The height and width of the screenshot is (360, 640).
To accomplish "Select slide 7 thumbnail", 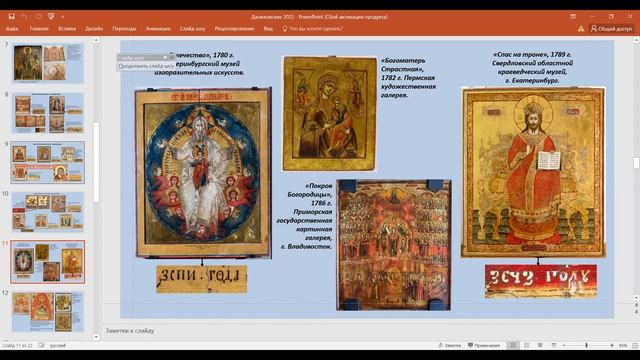I will (48, 62).
